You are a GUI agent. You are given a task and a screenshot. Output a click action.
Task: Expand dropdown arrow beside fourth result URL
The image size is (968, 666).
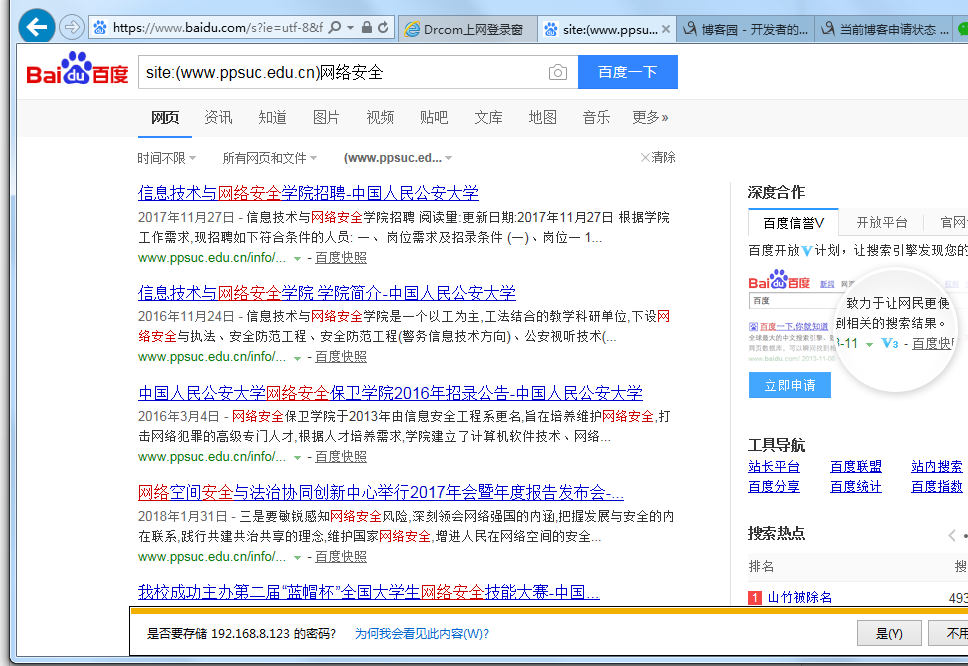[297, 558]
